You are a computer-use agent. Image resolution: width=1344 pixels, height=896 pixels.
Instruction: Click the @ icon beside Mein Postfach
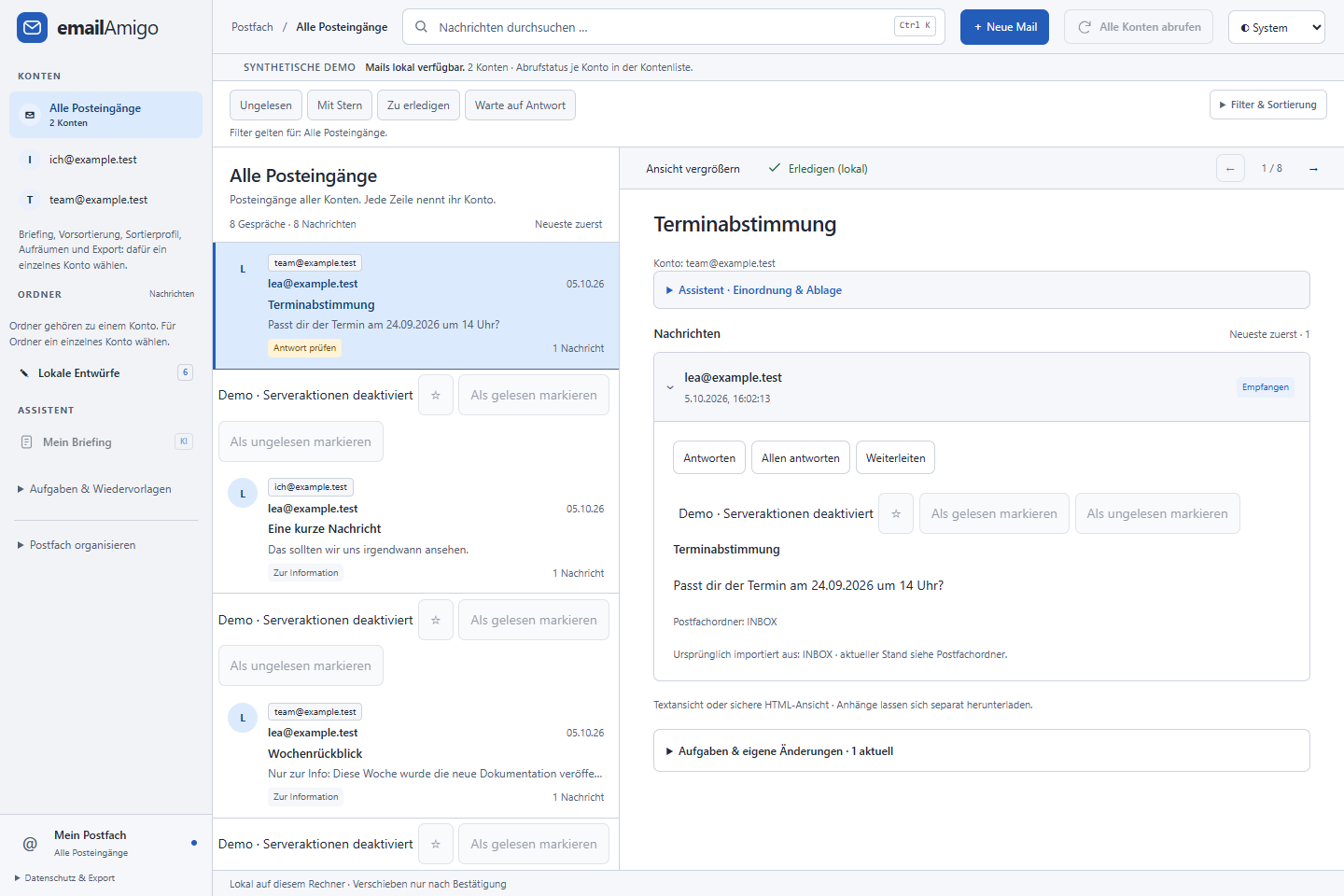[30, 844]
